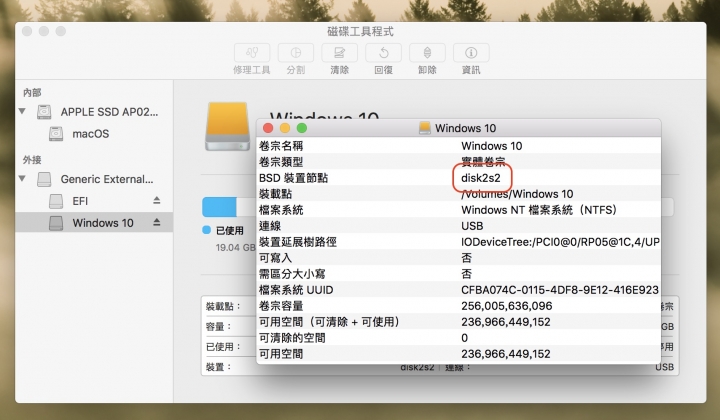Click the large yellow external drive icon
This screenshot has height=420, width=720.
pyautogui.click(x=228, y=127)
